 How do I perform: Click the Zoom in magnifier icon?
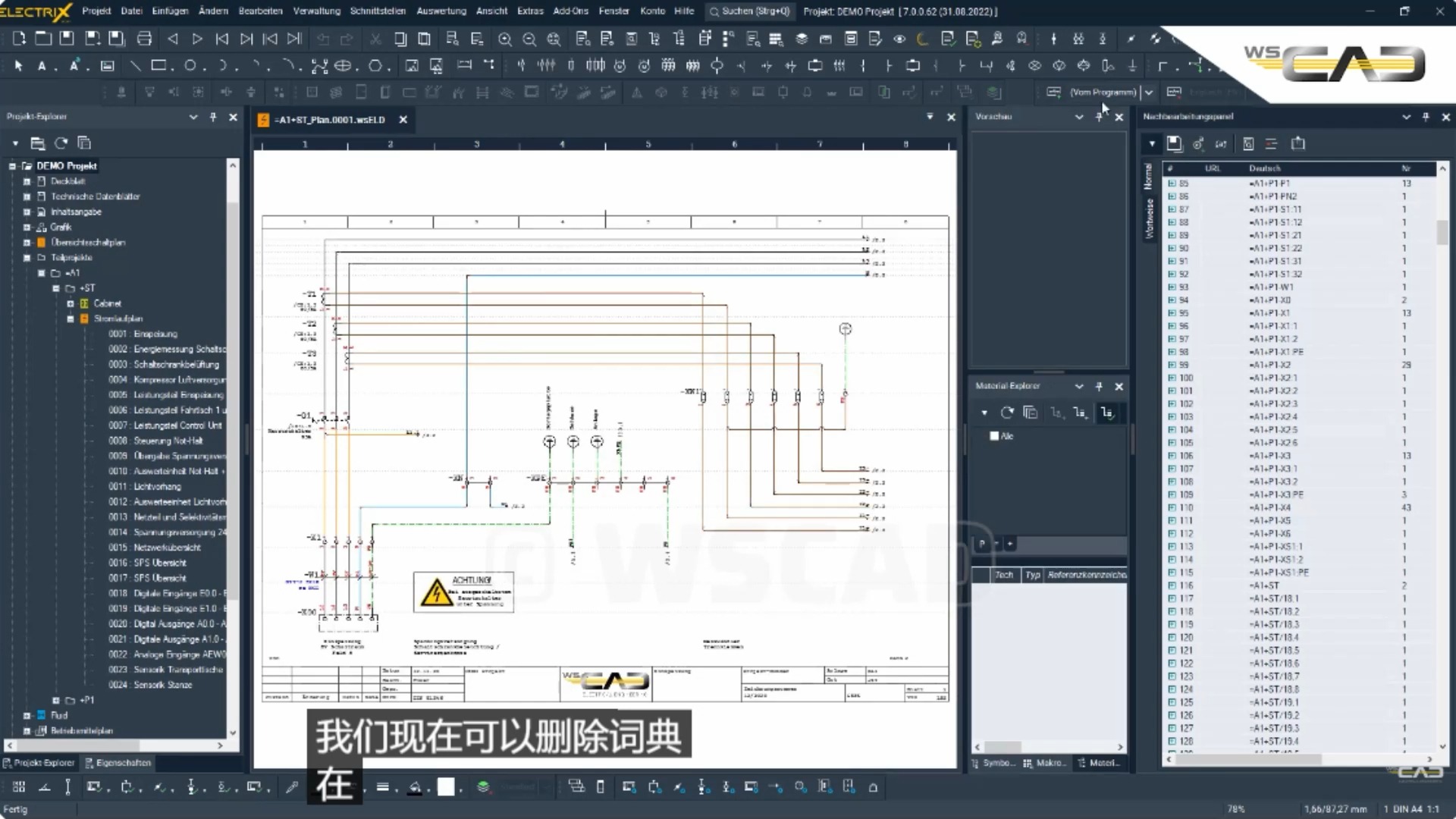tap(504, 39)
